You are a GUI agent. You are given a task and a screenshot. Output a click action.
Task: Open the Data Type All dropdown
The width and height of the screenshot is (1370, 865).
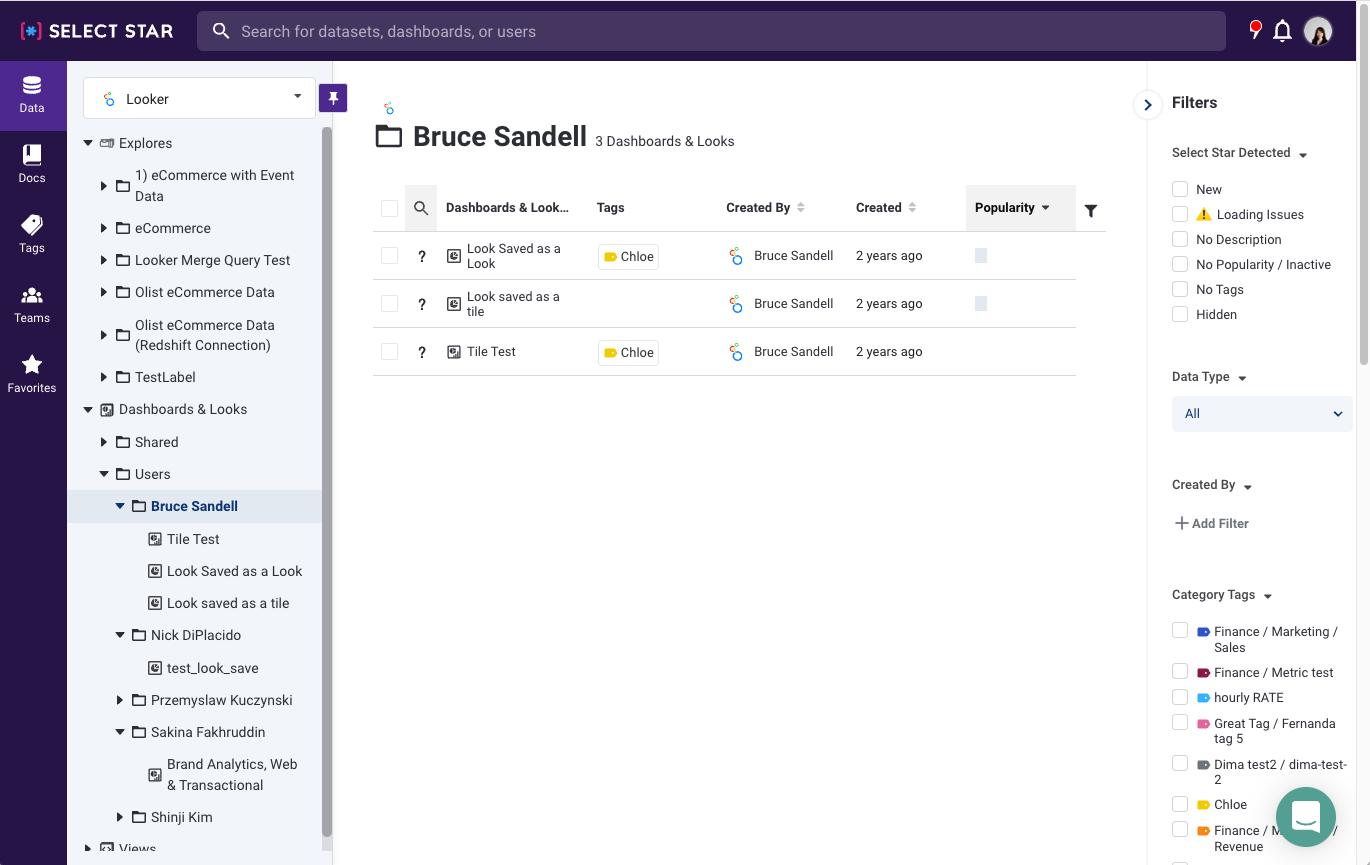click(1261, 414)
